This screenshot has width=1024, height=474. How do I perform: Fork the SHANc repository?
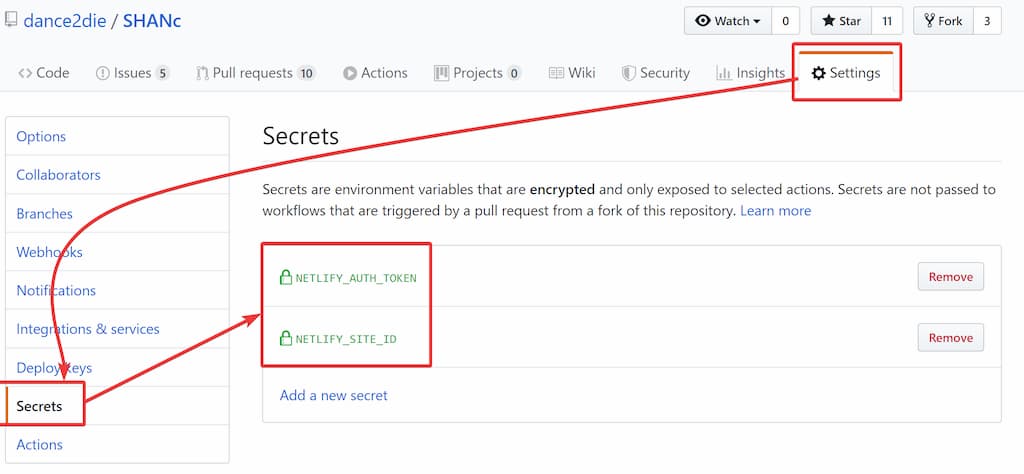[943, 21]
